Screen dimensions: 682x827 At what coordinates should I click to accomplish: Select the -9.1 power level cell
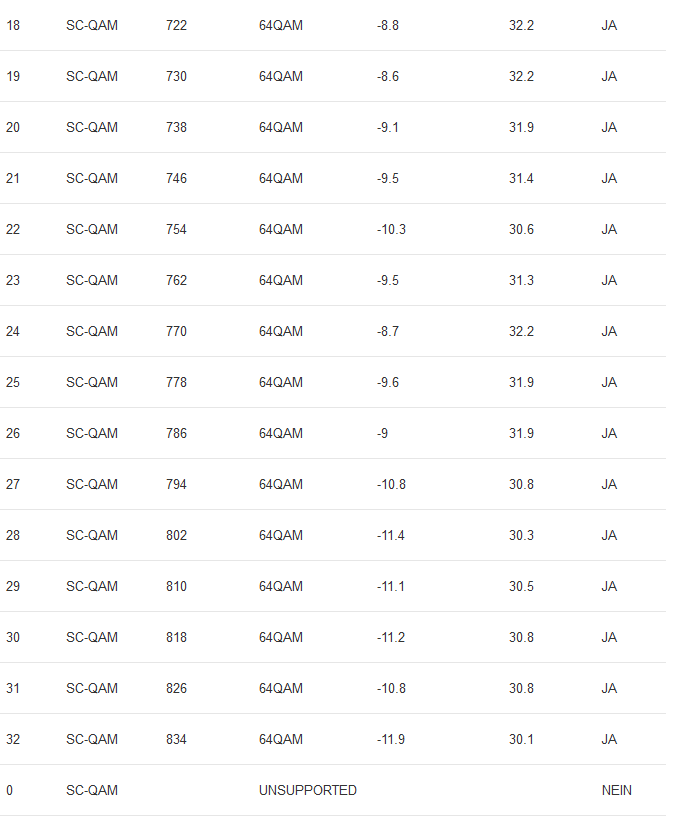coord(388,128)
